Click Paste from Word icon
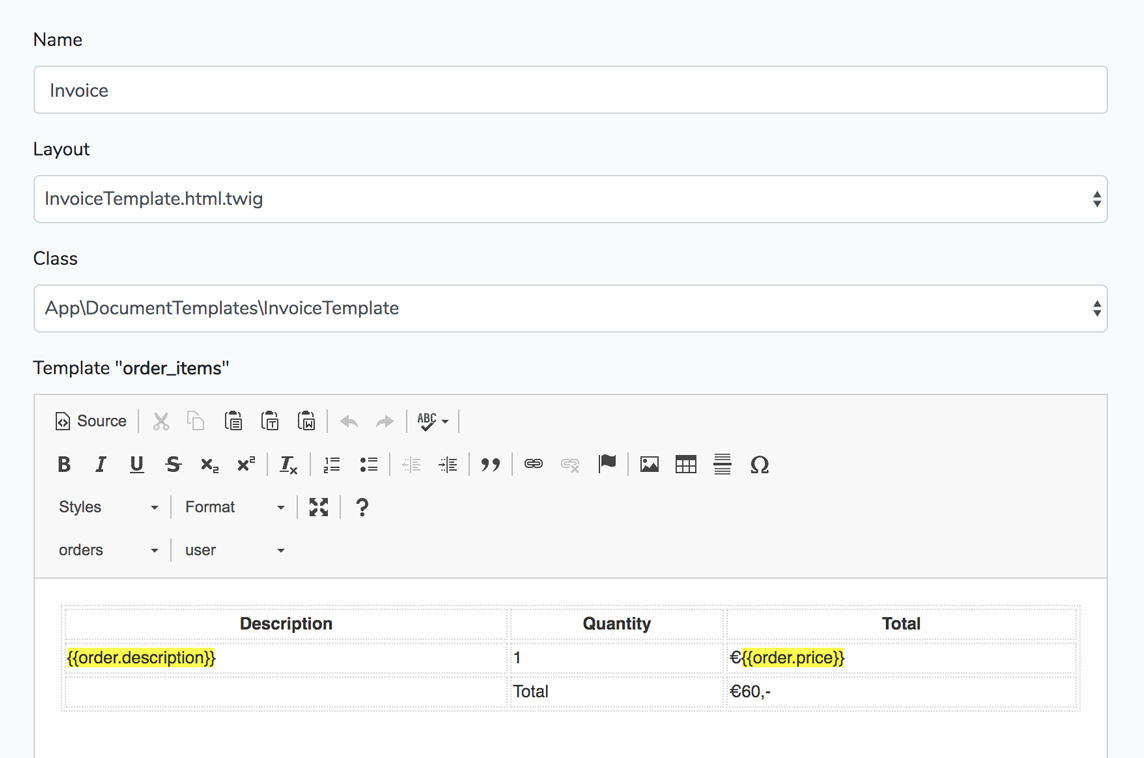The width and height of the screenshot is (1144, 758). point(306,421)
